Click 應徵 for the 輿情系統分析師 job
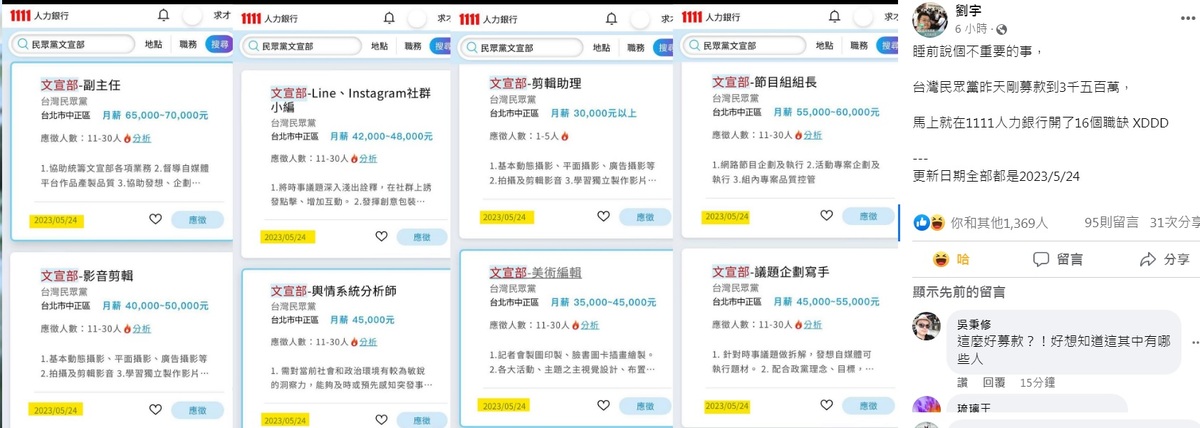 pos(422,422)
